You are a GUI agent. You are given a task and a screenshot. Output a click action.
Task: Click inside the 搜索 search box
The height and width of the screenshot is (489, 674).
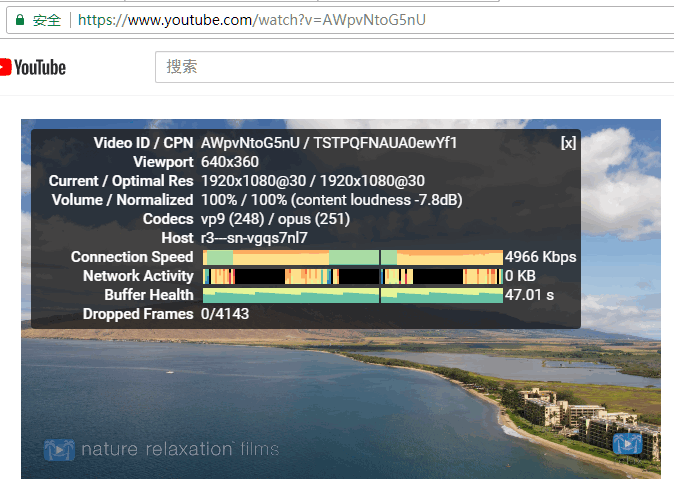[400, 67]
